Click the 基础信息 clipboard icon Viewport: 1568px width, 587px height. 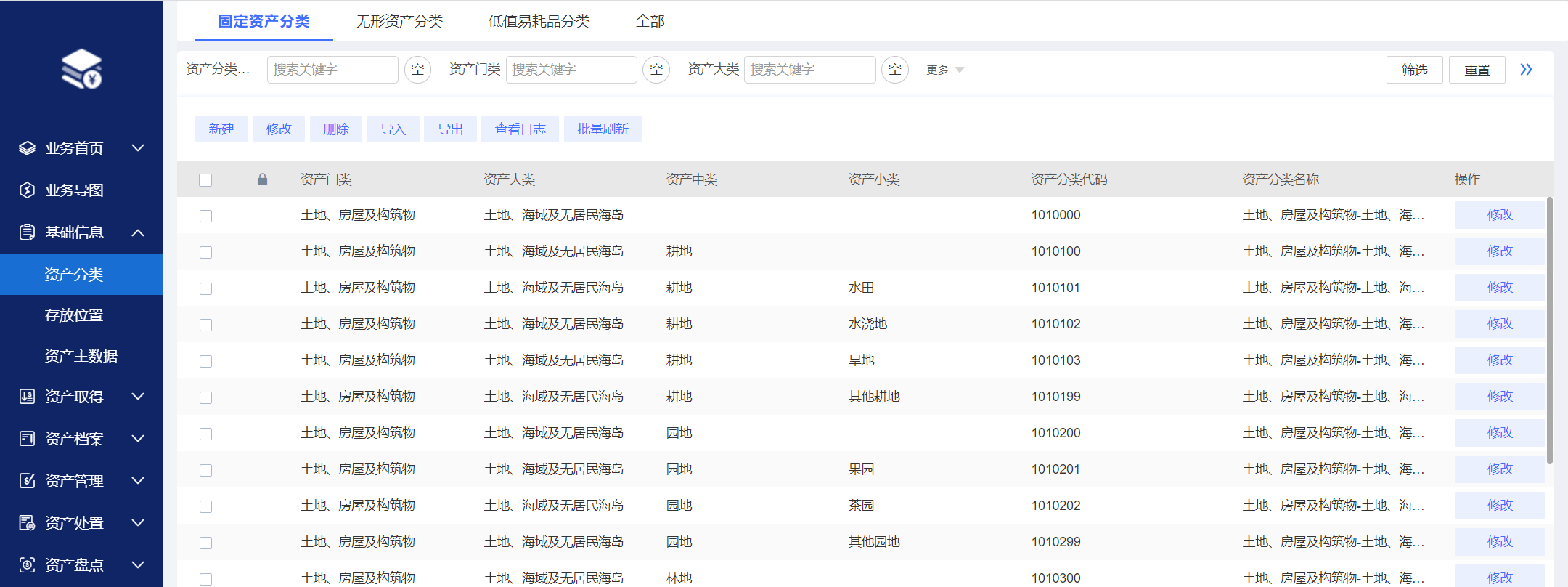[27, 232]
